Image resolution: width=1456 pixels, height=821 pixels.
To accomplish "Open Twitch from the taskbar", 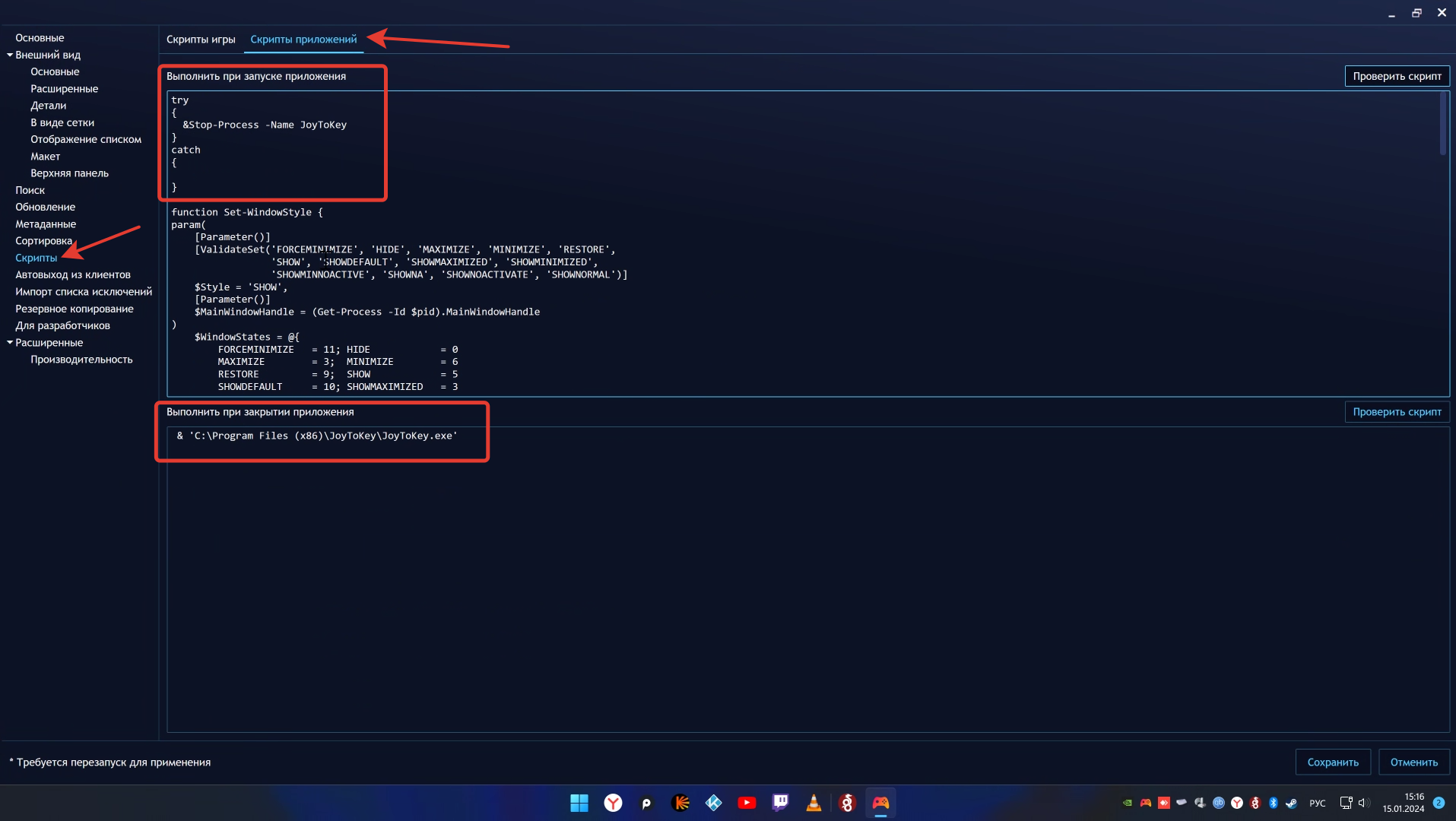I will 780,803.
